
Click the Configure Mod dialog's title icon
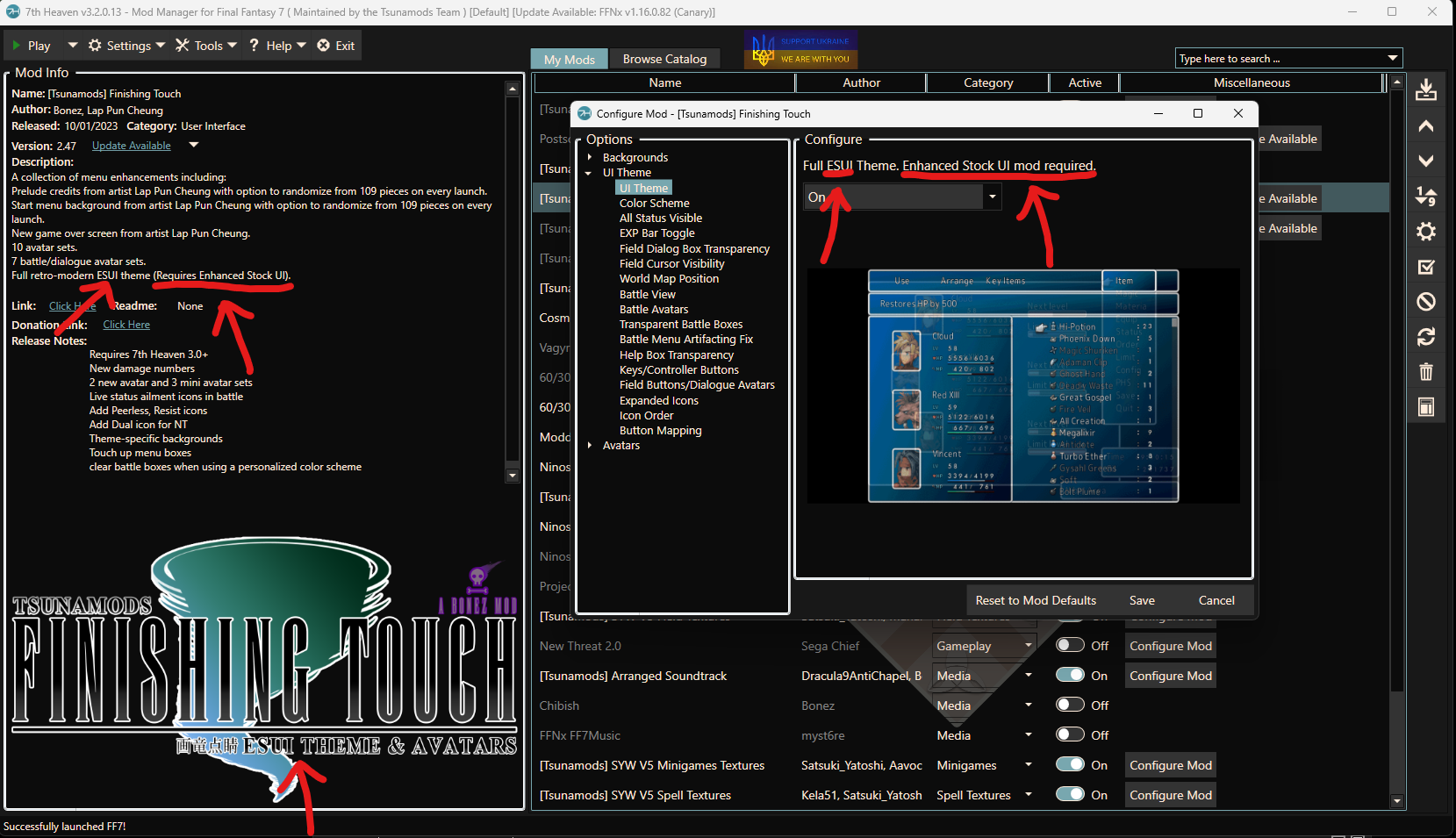click(x=585, y=113)
